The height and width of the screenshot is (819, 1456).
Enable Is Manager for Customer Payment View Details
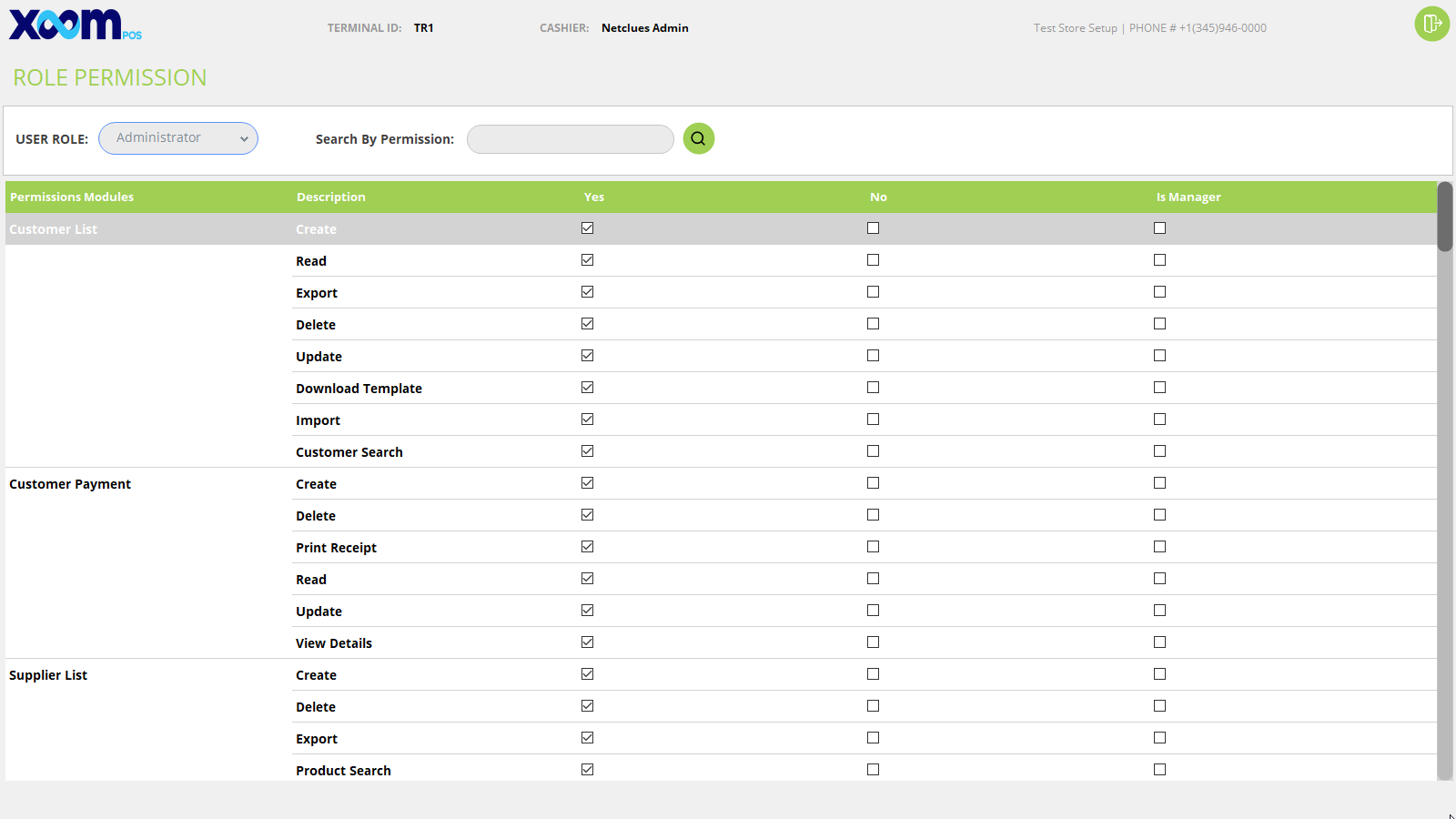1159,642
